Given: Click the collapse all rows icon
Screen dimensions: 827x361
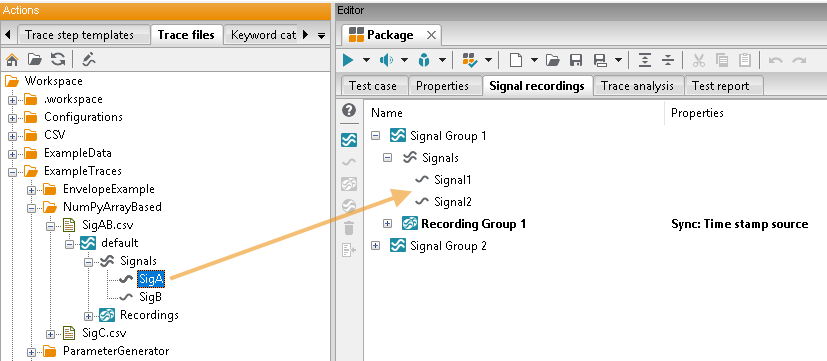Looking at the screenshot, I should pyautogui.click(x=668, y=60).
